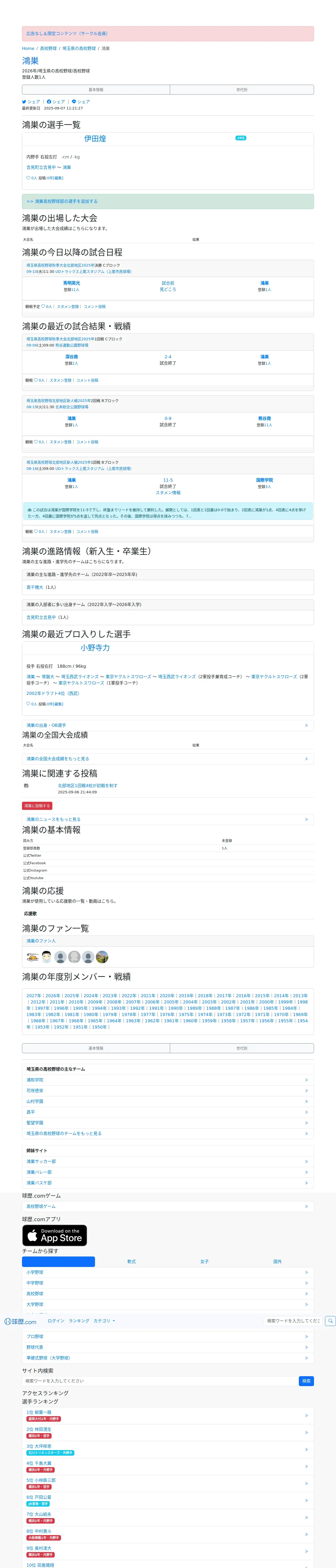Open 鴻巣サッカー部 sister site

(168, 1161)
